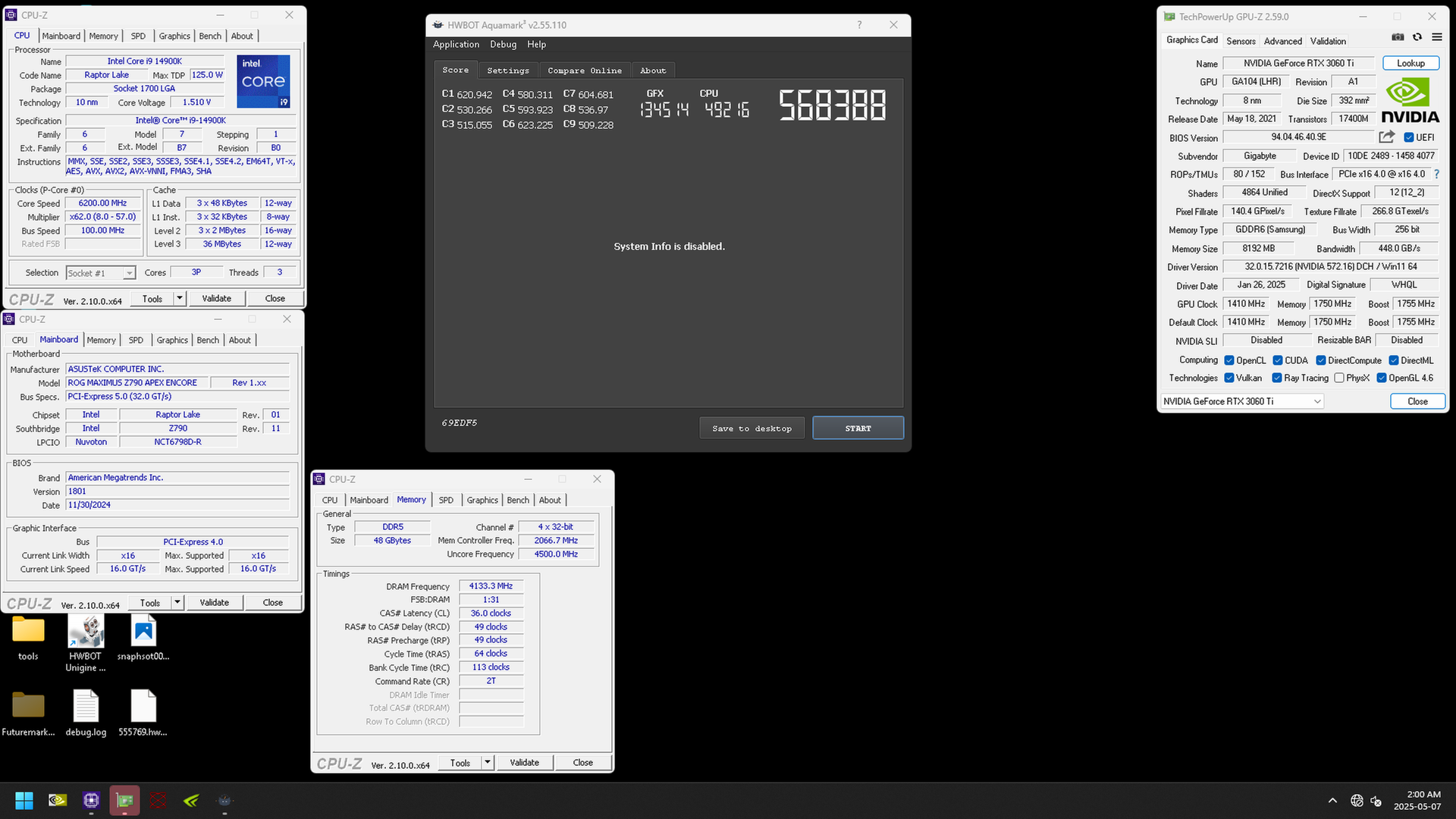The height and width of the screenshot is (819, 1456).
Task: Toggle the Vulkan checkbox
Action: pos(1228,378)
